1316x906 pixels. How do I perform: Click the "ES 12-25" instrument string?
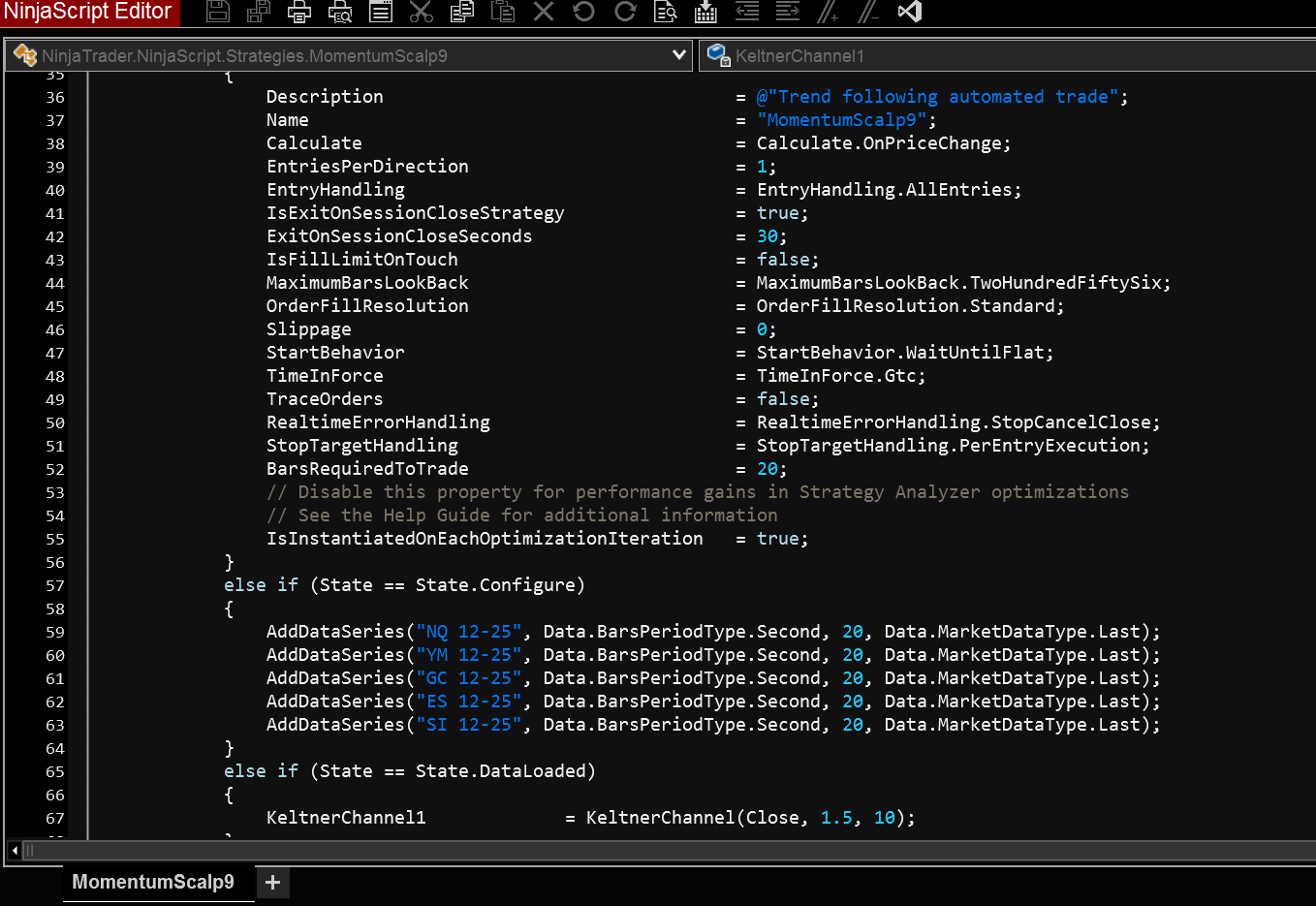pyautogui.click(x=469, y=702)
